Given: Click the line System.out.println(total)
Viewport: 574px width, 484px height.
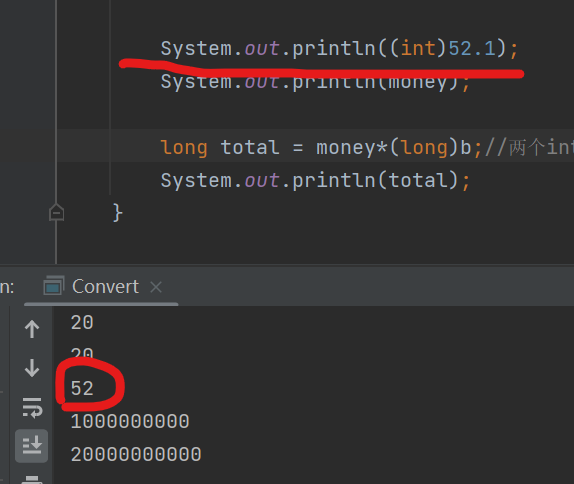Looking at the screenshot, I should coord(315,180).
